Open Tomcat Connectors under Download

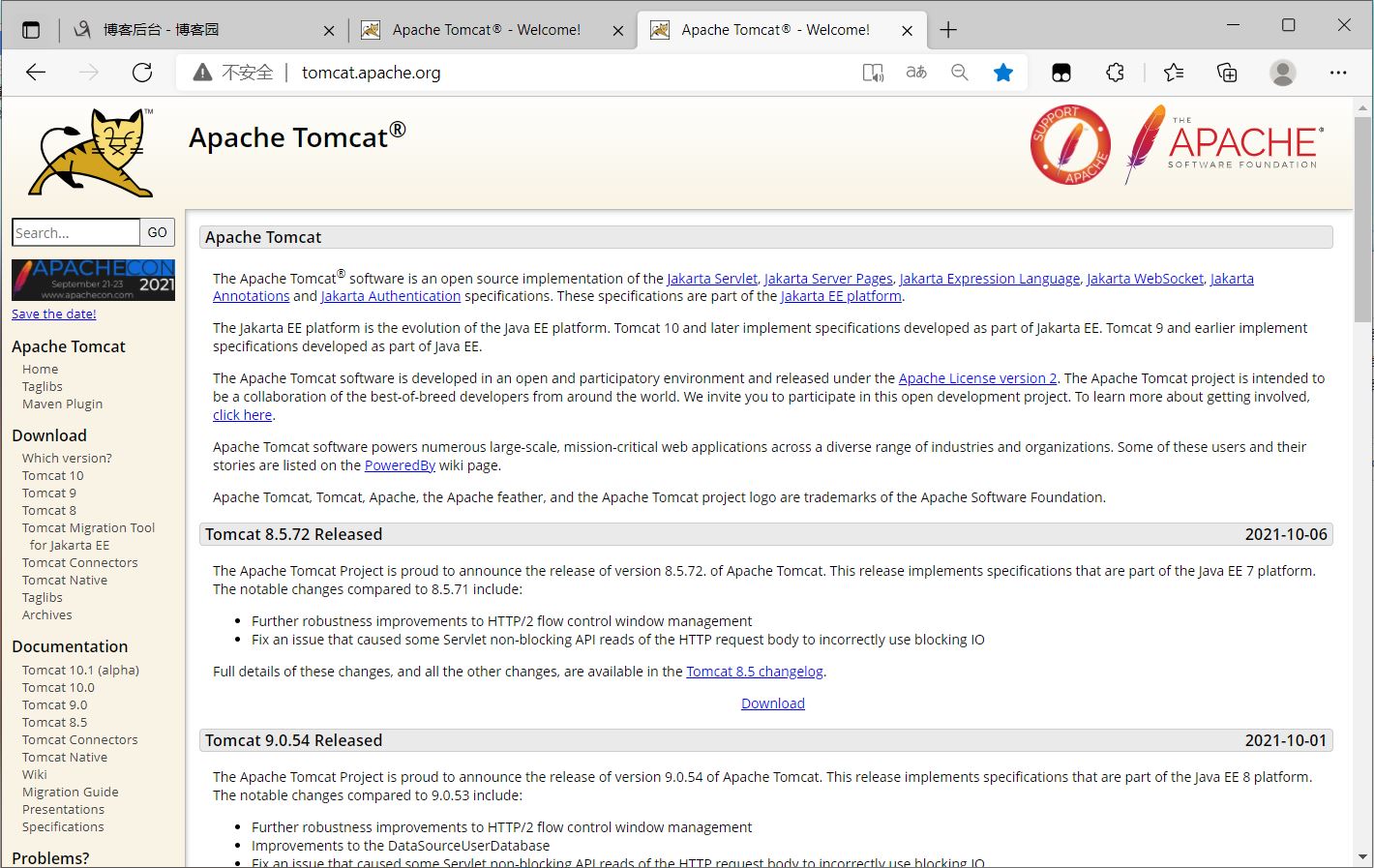click(80, 562)
